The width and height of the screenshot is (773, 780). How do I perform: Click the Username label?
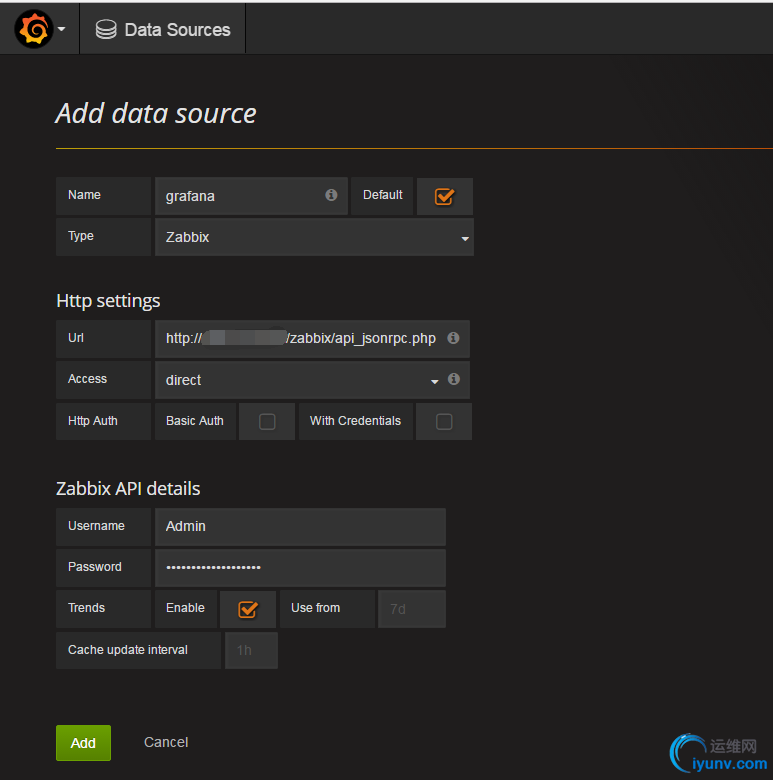[x=96, y=526]
